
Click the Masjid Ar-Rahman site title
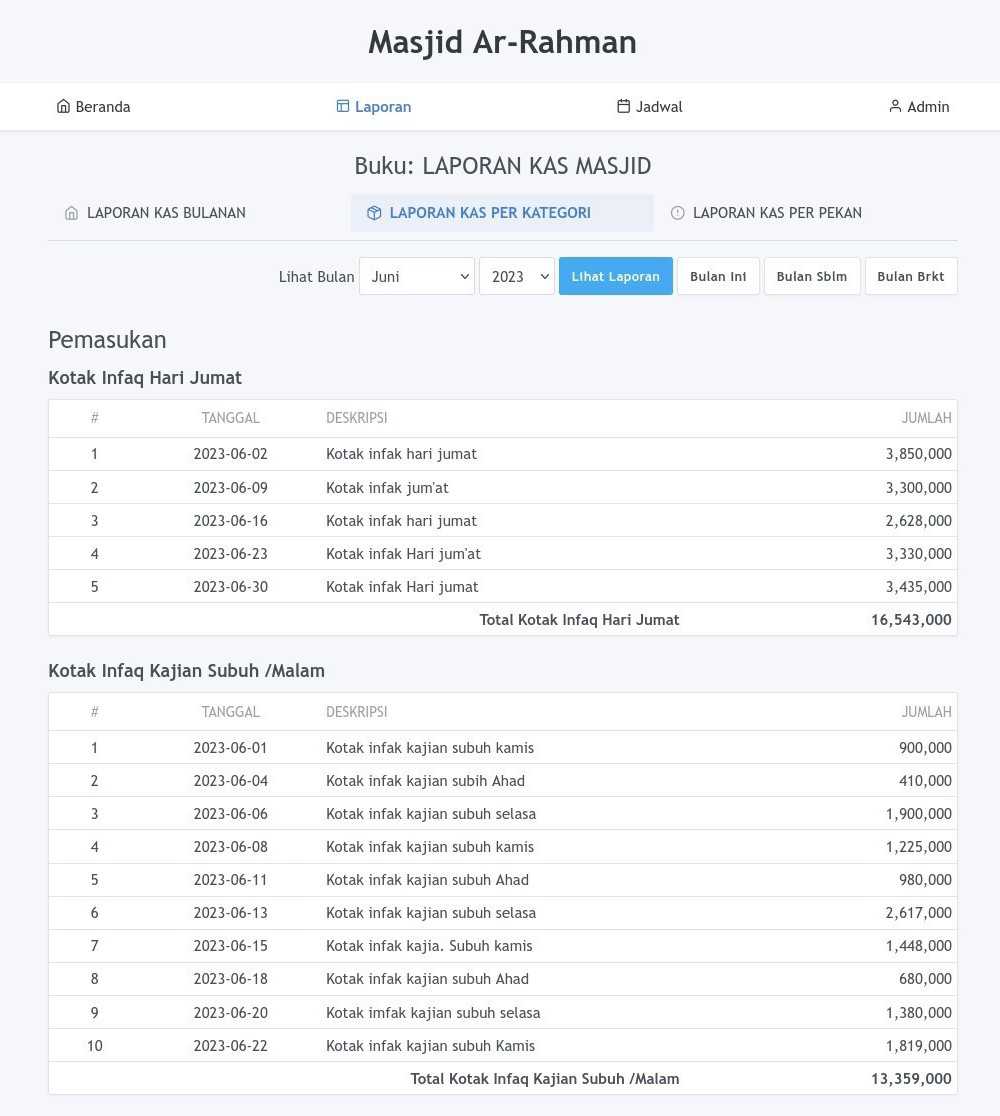coord(502,42)
